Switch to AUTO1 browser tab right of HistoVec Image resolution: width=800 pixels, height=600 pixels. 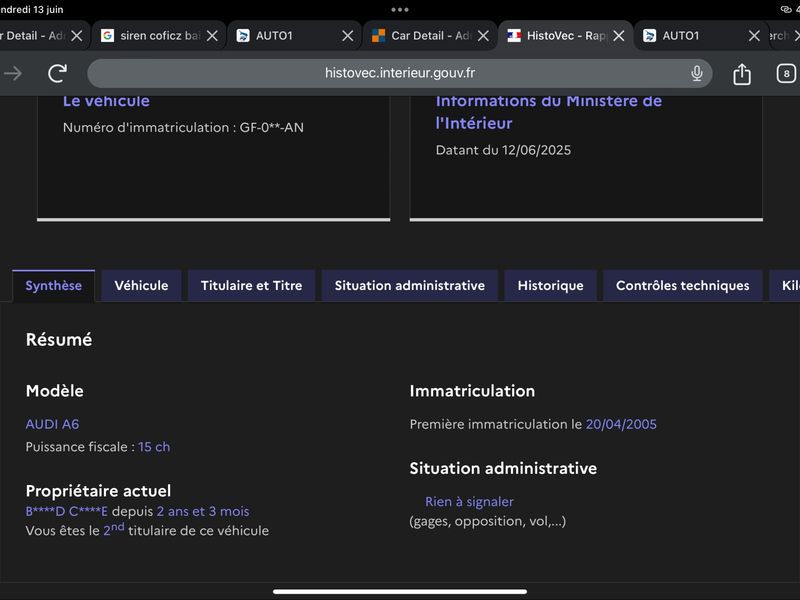pyautogui.click(x=701, y=36)
